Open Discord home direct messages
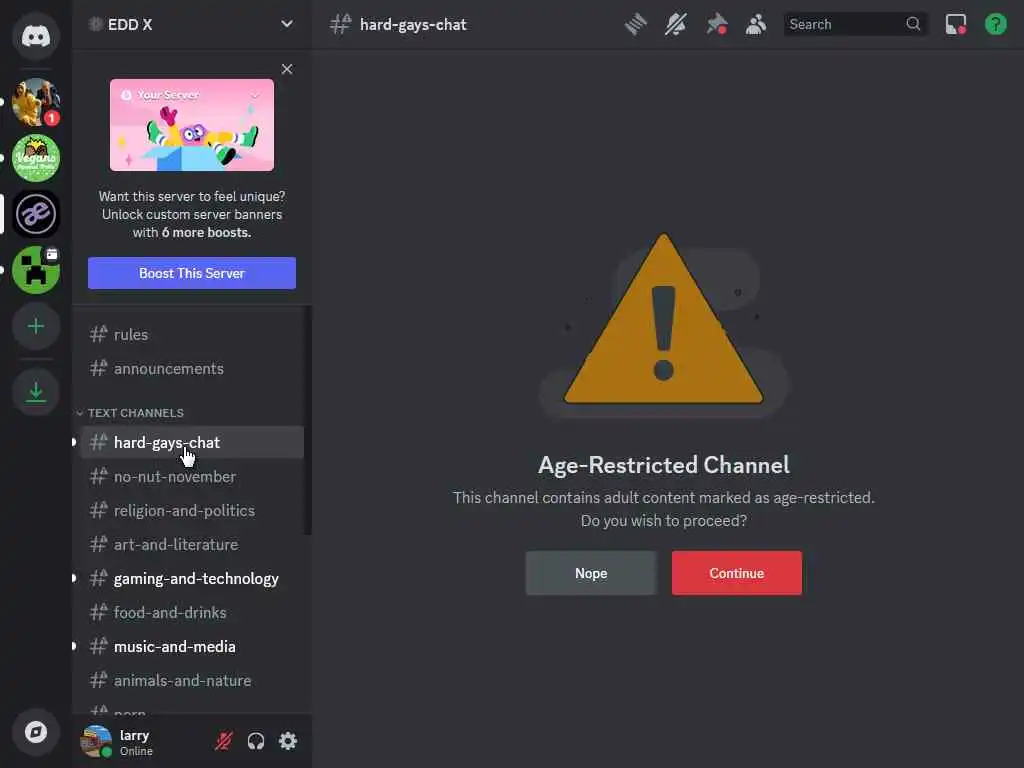The width and height of the screenshot is (1024, 768). pyautogui.click(x=36, y=36)
